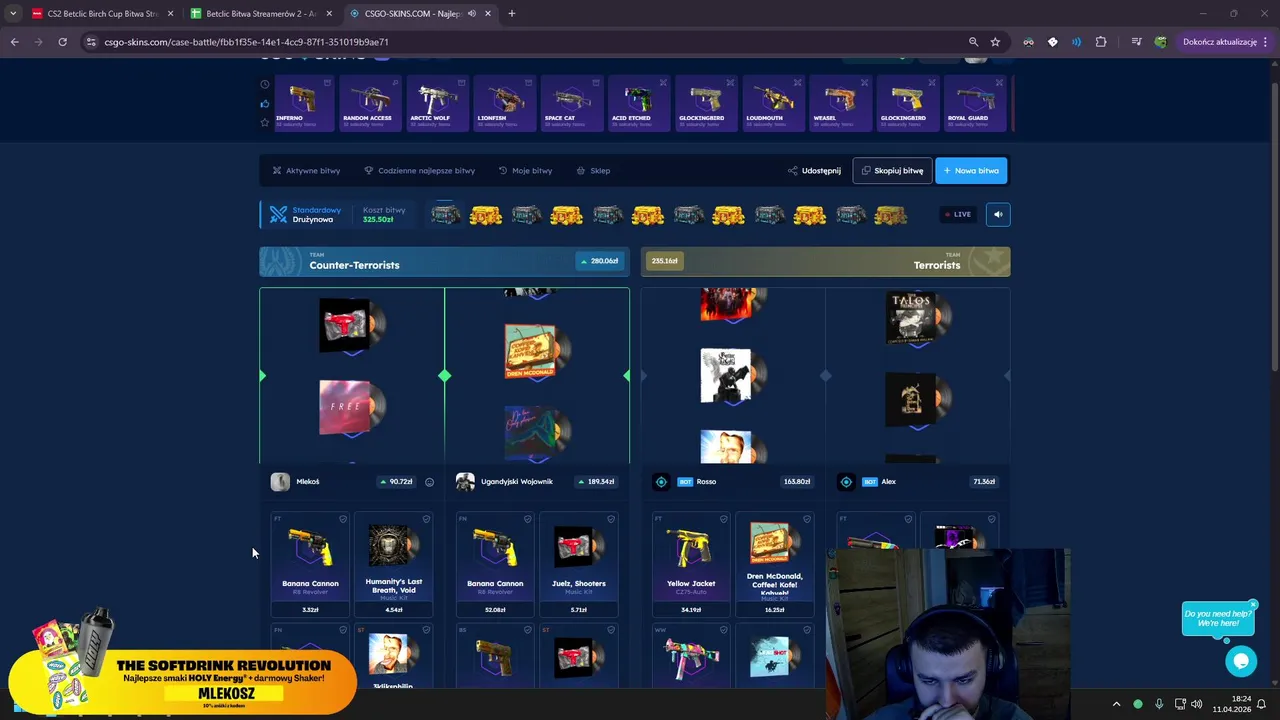The width and height of the screenshot is (1280, 720).
Task: Open Dren McDonald, Coffee! Kofe! card
Action: pyautogui.click(x=775, y=565)
